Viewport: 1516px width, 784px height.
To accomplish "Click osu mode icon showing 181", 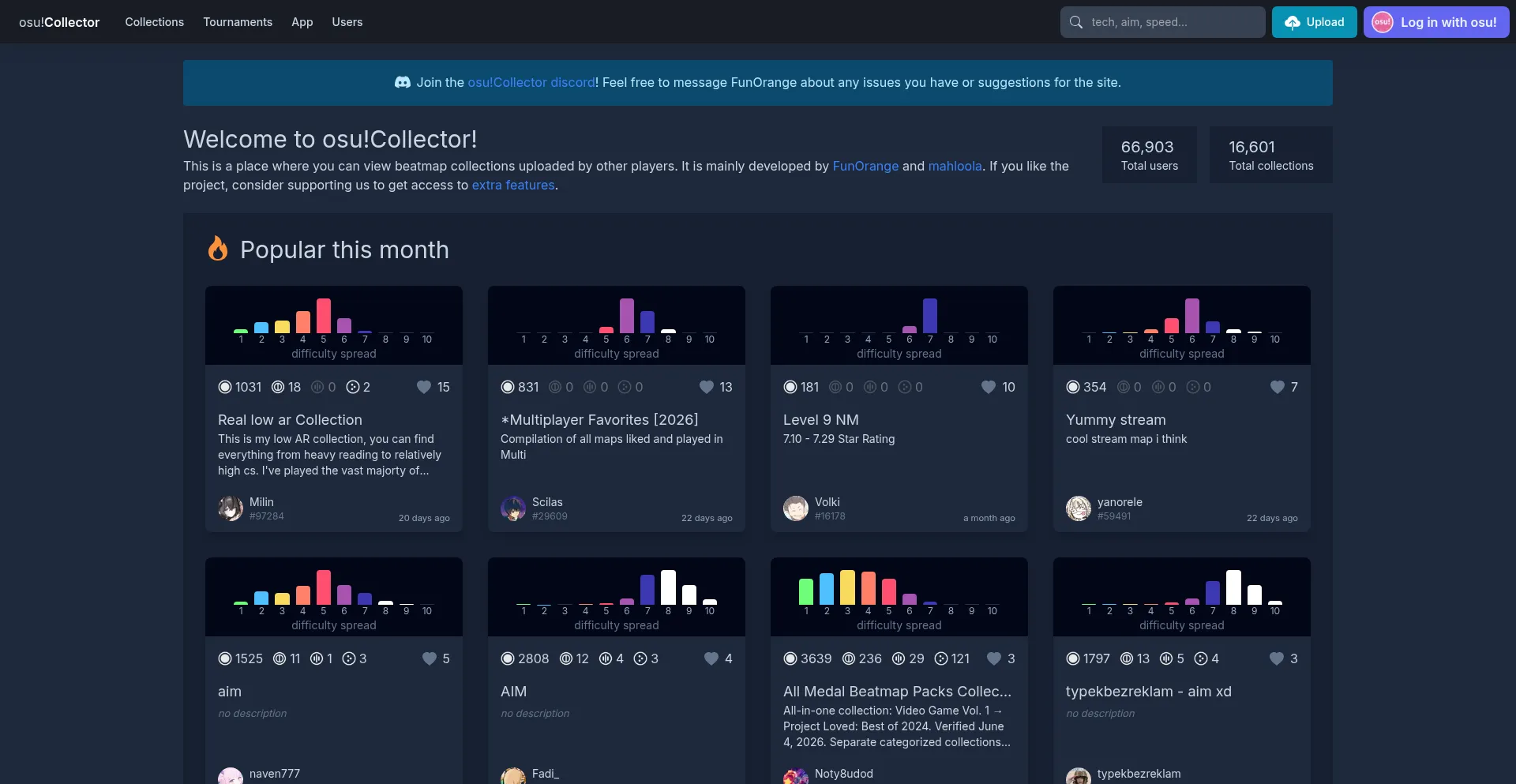I will point(790,387).
